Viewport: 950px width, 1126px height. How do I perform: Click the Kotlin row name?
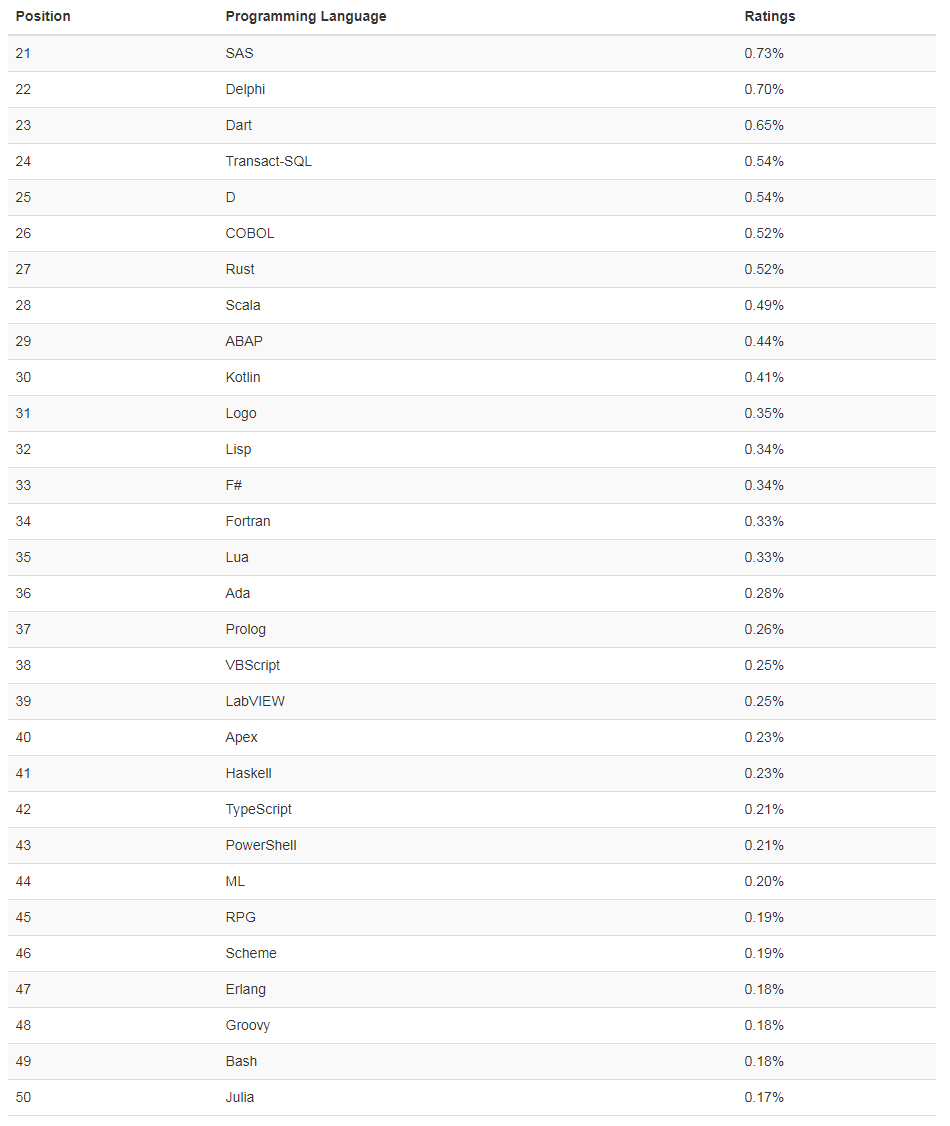(x=243, y=377)
